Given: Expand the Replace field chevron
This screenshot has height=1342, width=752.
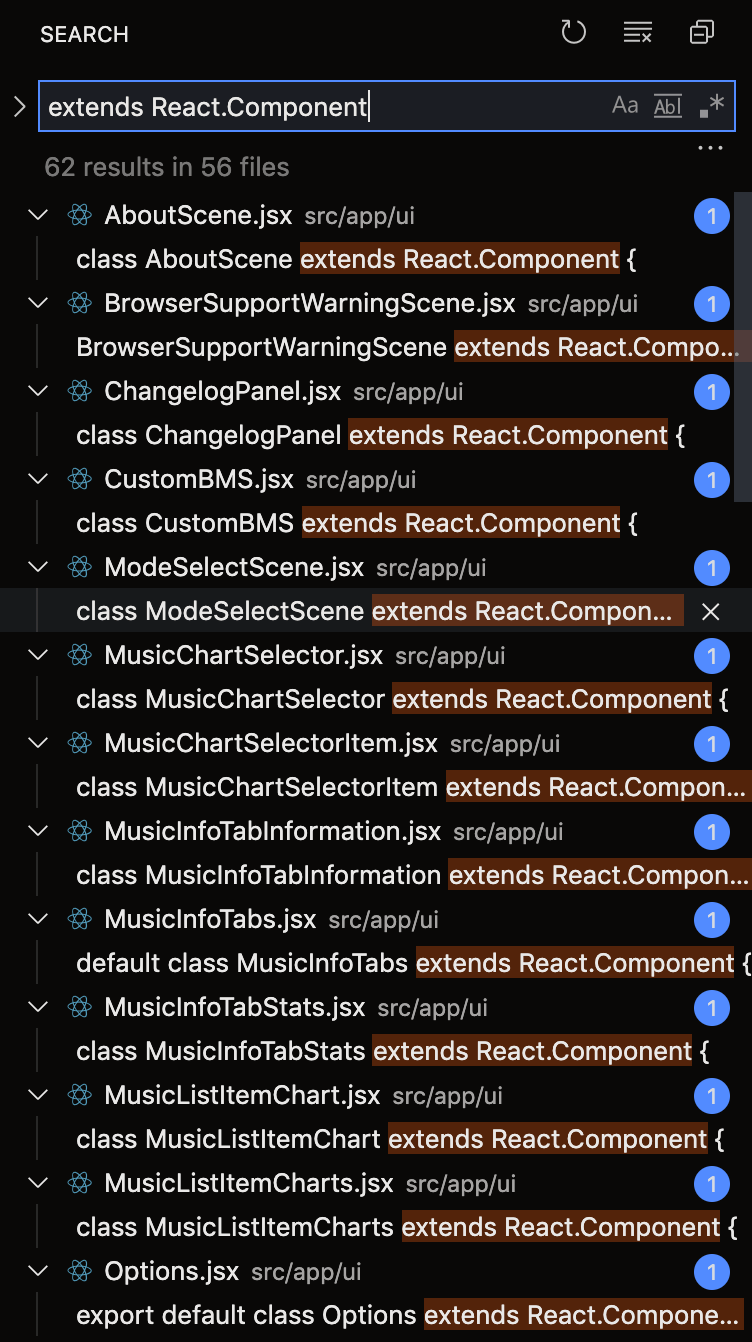Looking at the screenshot, I should (x=19, y=106).
